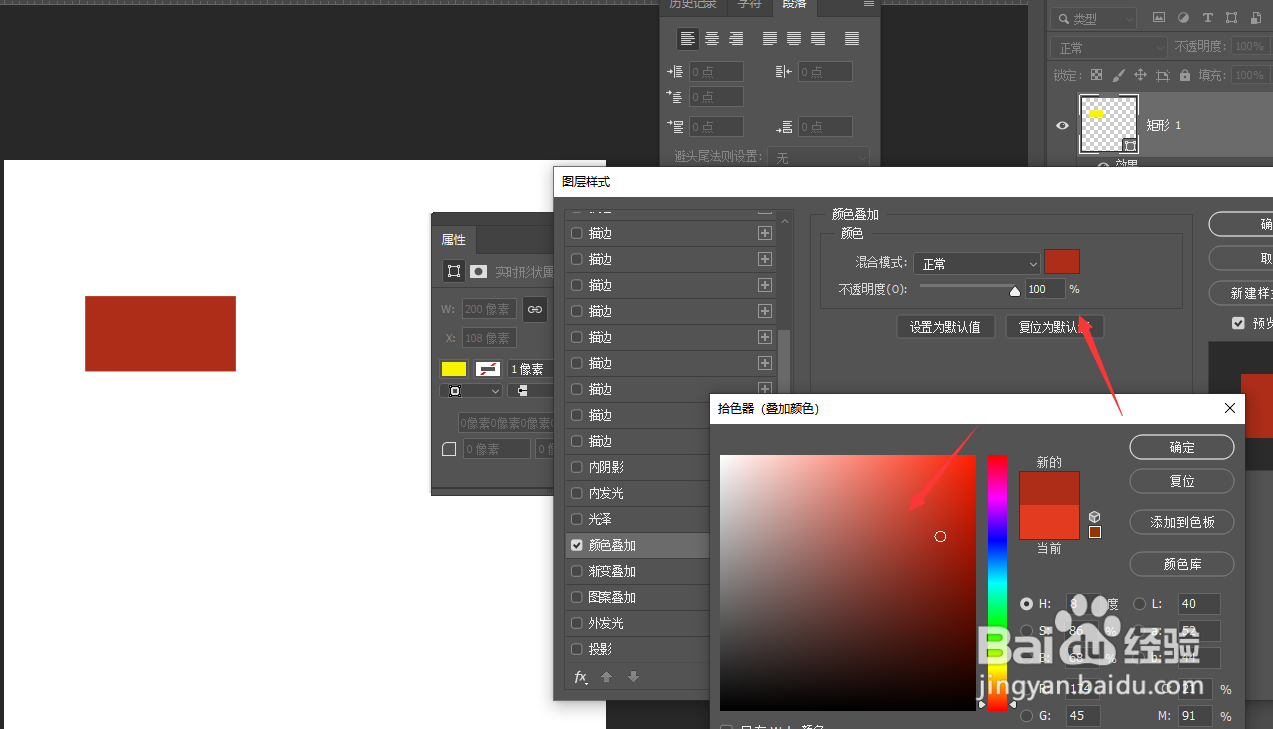Open 避头尾法则设置 dropdown
Image resolution: width=1273 pixels, height=729 pixels.
coord(819,158)
